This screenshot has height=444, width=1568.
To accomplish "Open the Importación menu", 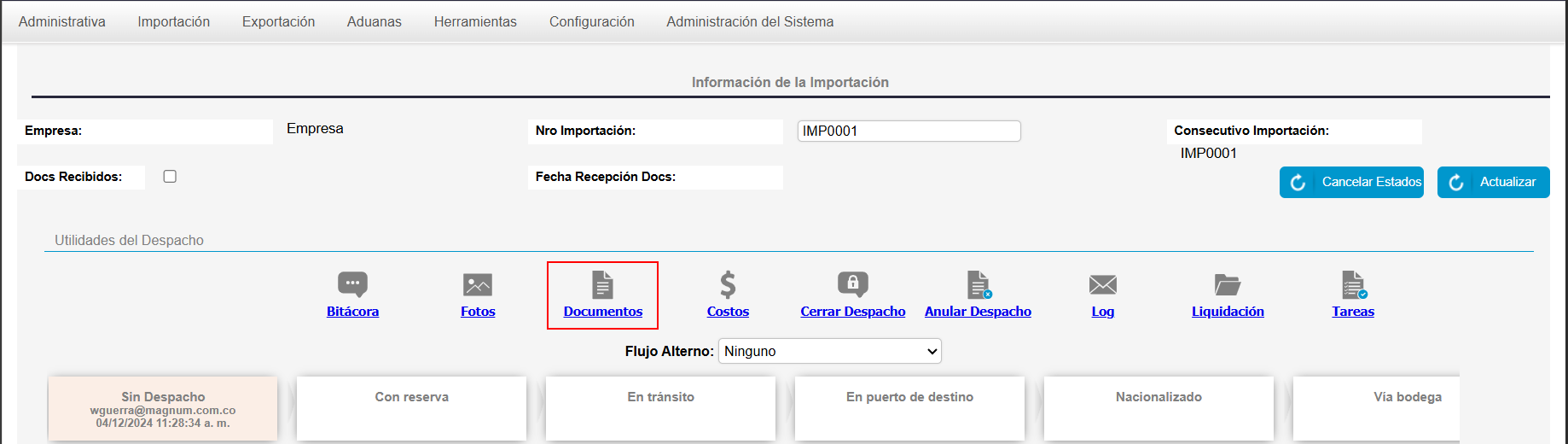I will point(173,21).
